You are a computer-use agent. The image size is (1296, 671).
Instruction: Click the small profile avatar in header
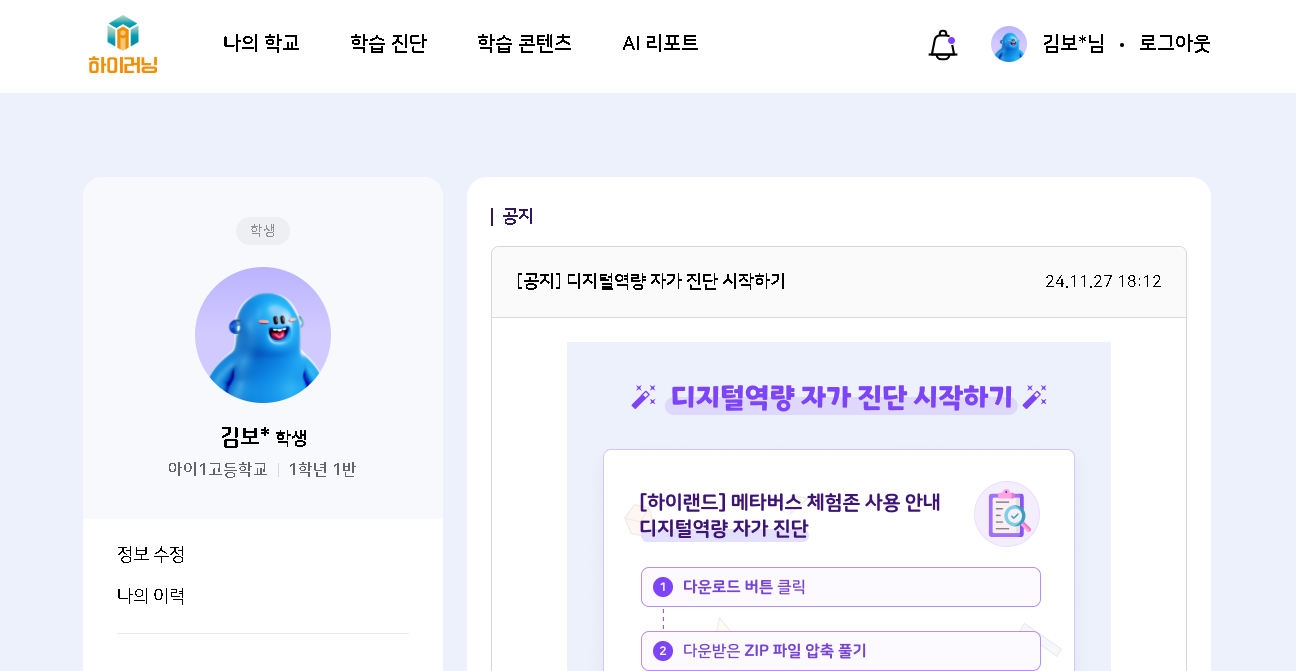1008,44
